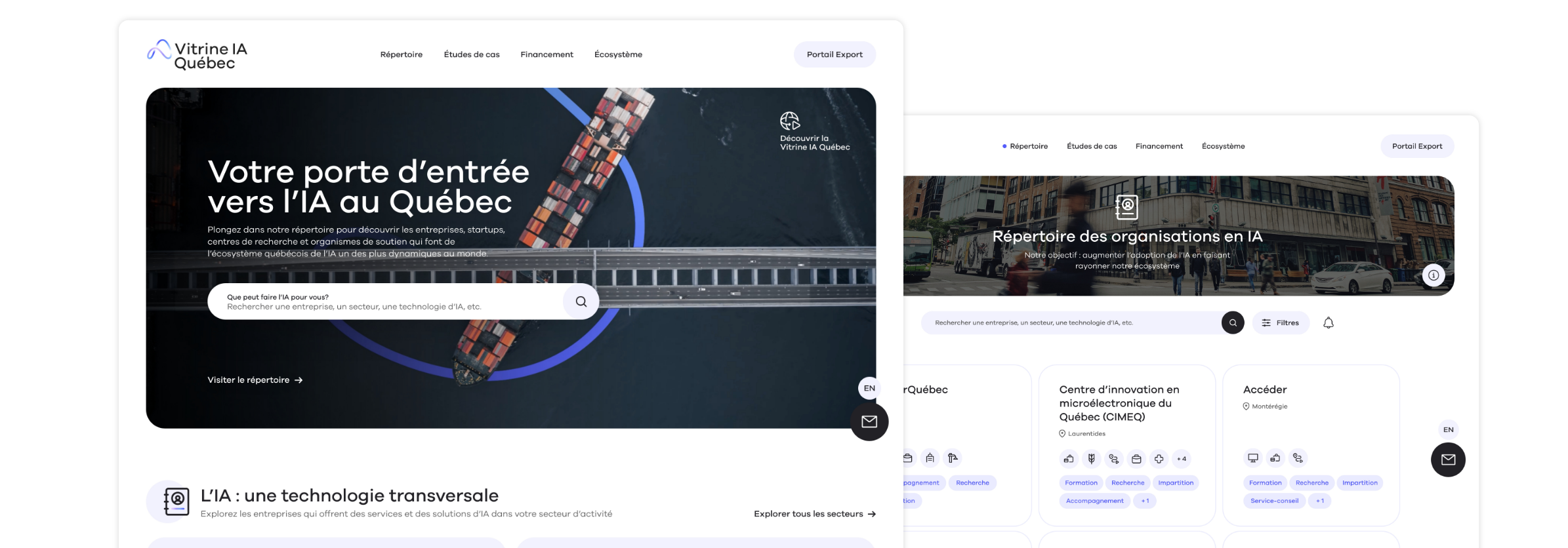Click the Découvrir la Vitrine IA Québec globe icon

tap(790, 121)
